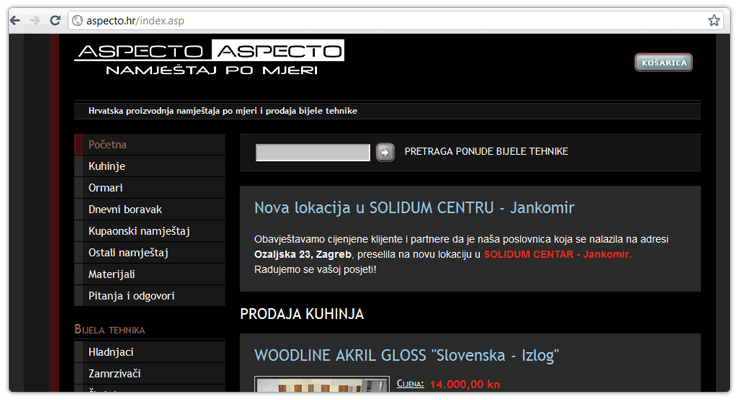The image size is (740, 400).
Task: Click the aspecto.hr/index.asp address bar
Action: tap(395, 21)
